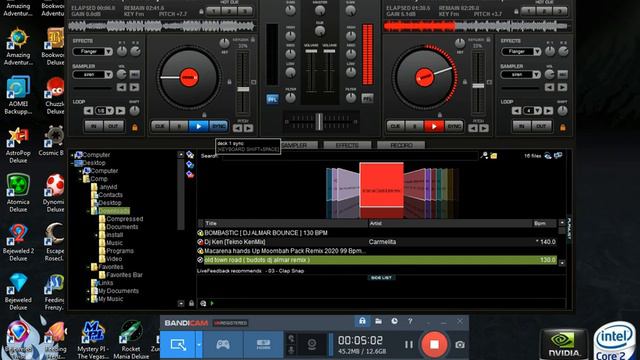Open the right deck loop length dropdown
Screen dimensions: 640x360
538,111
